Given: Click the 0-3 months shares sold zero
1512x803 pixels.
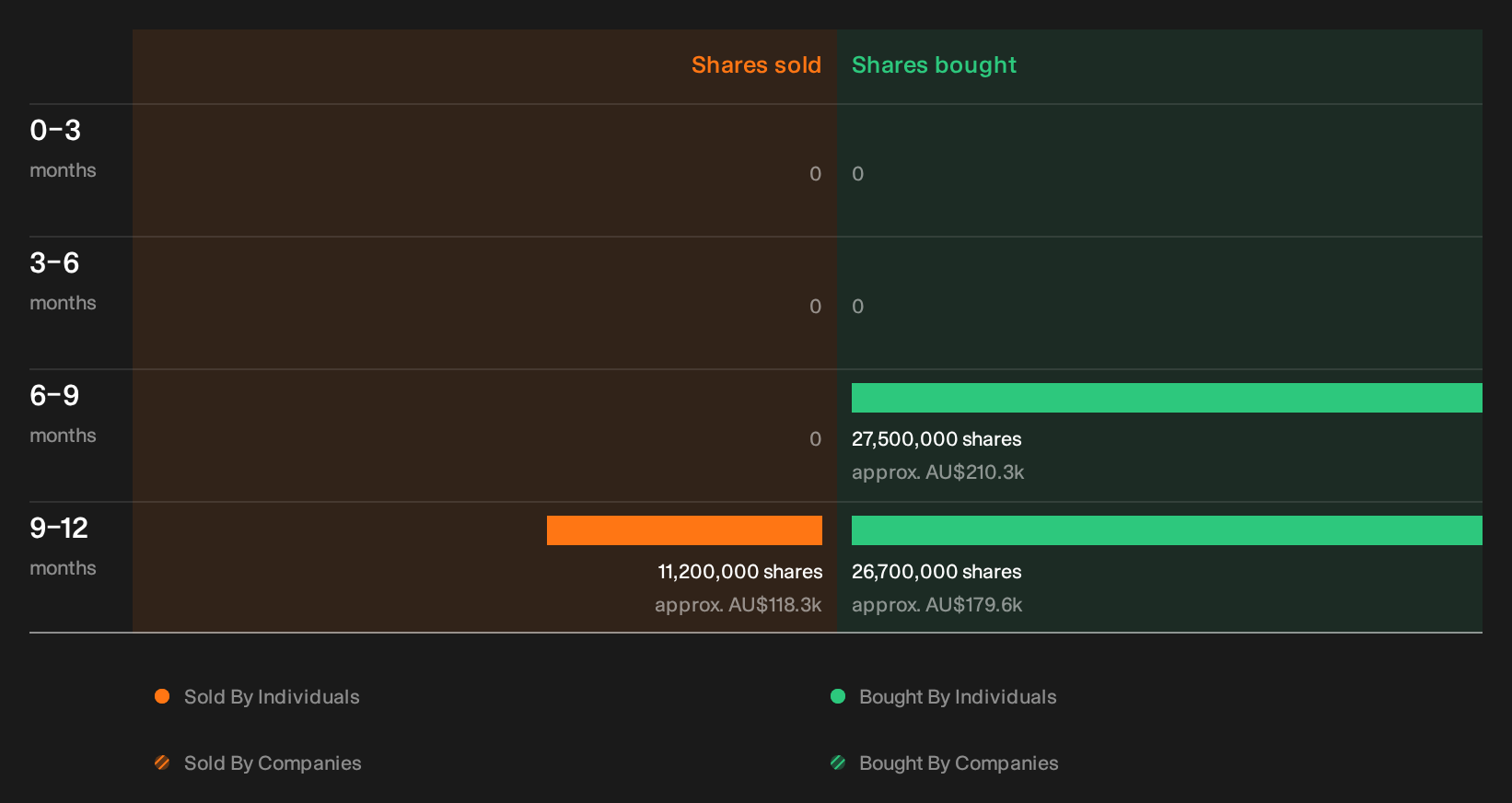Looking at the screenshot, I should (x=815, y=174).
